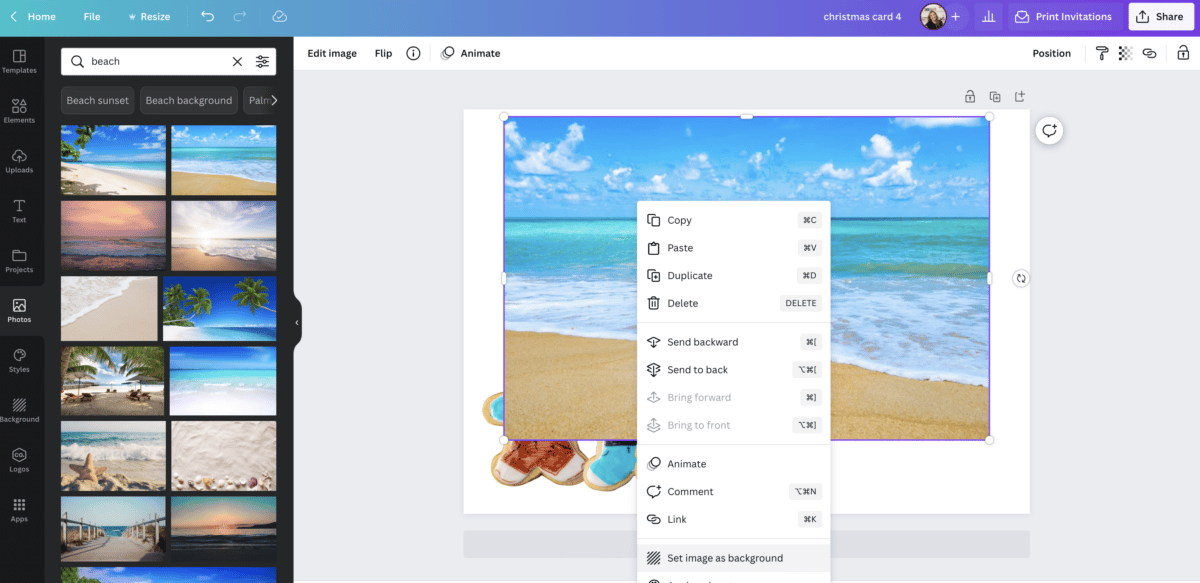Image resolution: width=1200 pixels, height=583 pixels.
Task: Select Duplicate from the context menu
Action: [690, 276]
